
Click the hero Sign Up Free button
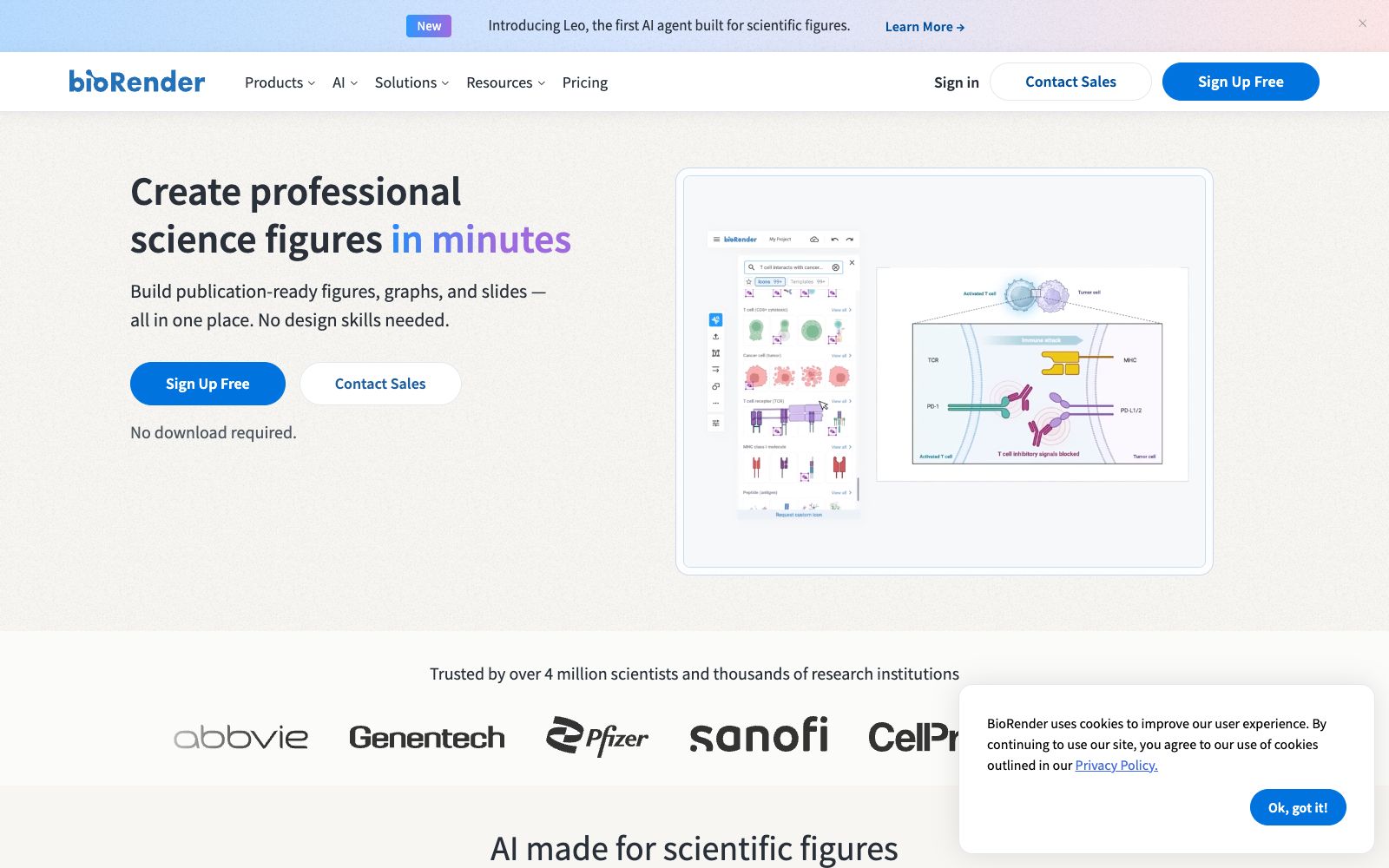click(207, 384)
